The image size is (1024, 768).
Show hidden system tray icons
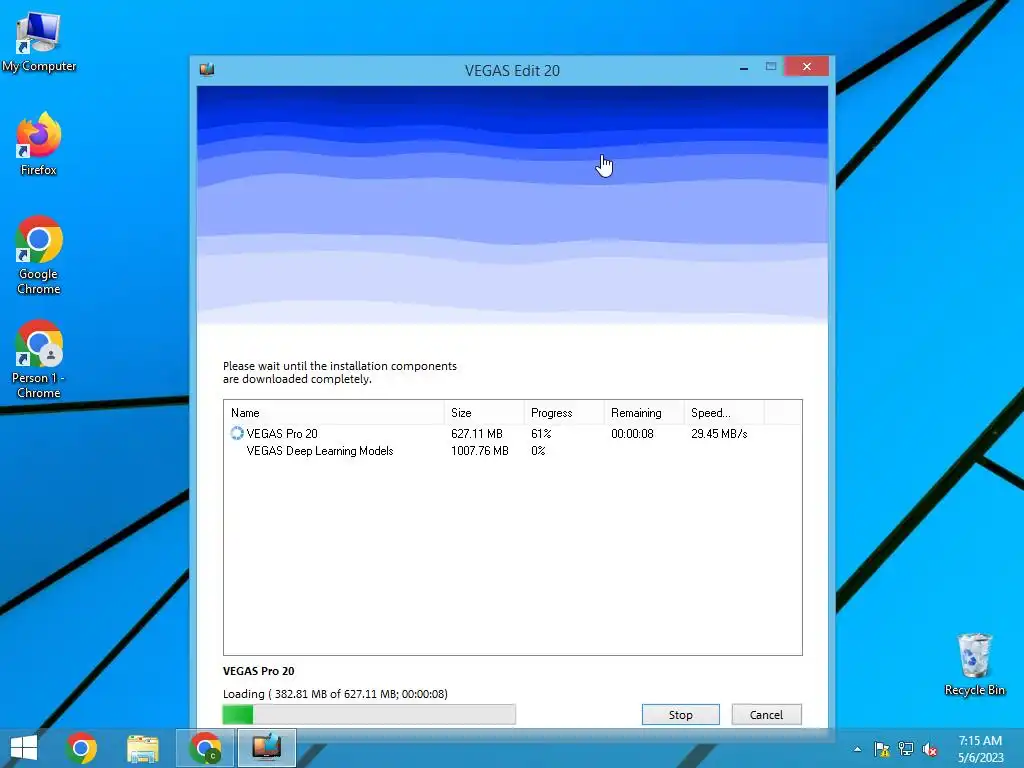(857, 749)
